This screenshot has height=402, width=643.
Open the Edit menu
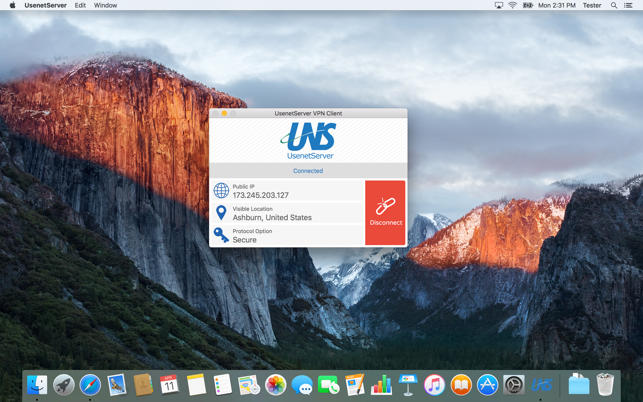click(x=80, y=6)
